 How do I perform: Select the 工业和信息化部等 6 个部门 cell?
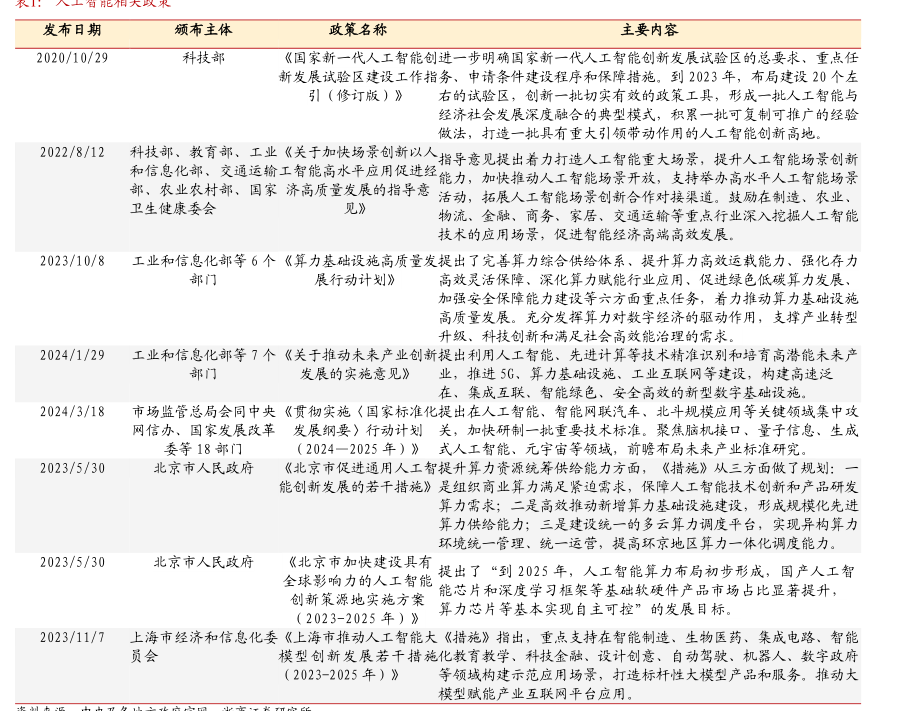click(x=204, y=270)
